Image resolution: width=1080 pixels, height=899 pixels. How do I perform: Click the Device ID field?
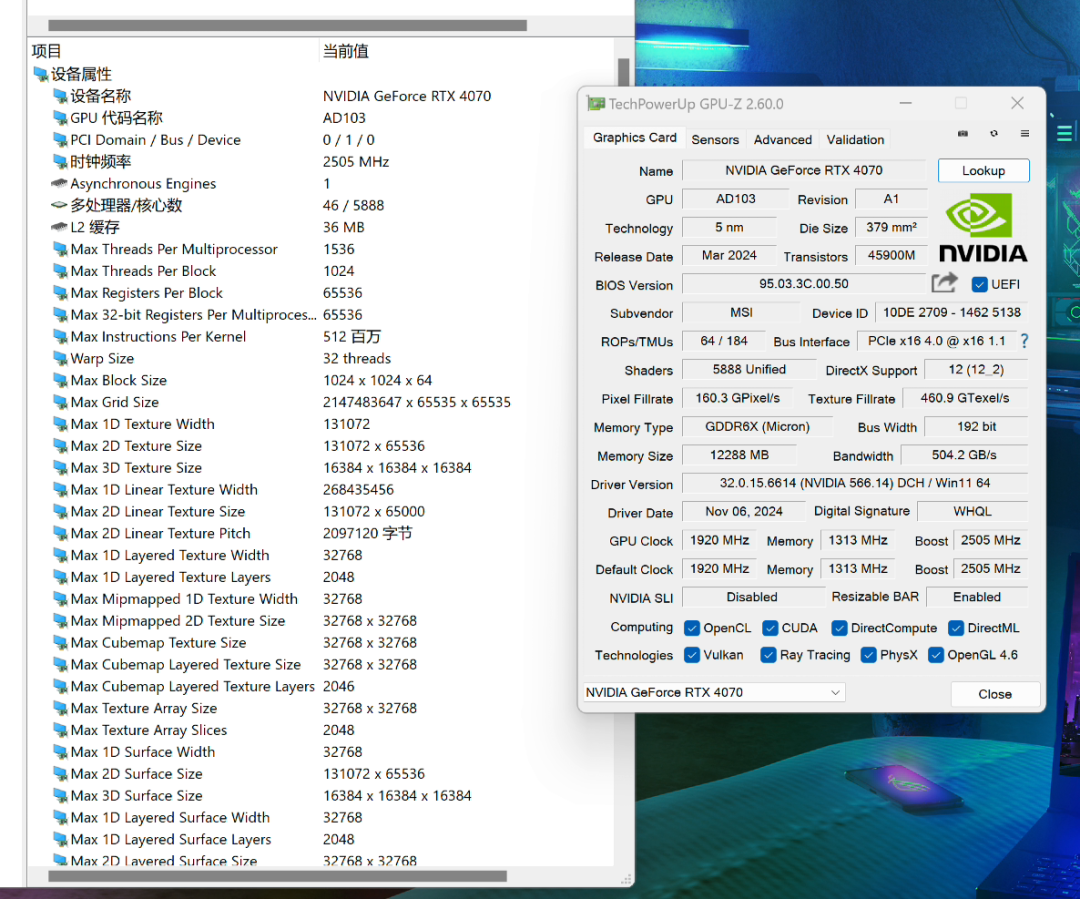click(951, 312)
